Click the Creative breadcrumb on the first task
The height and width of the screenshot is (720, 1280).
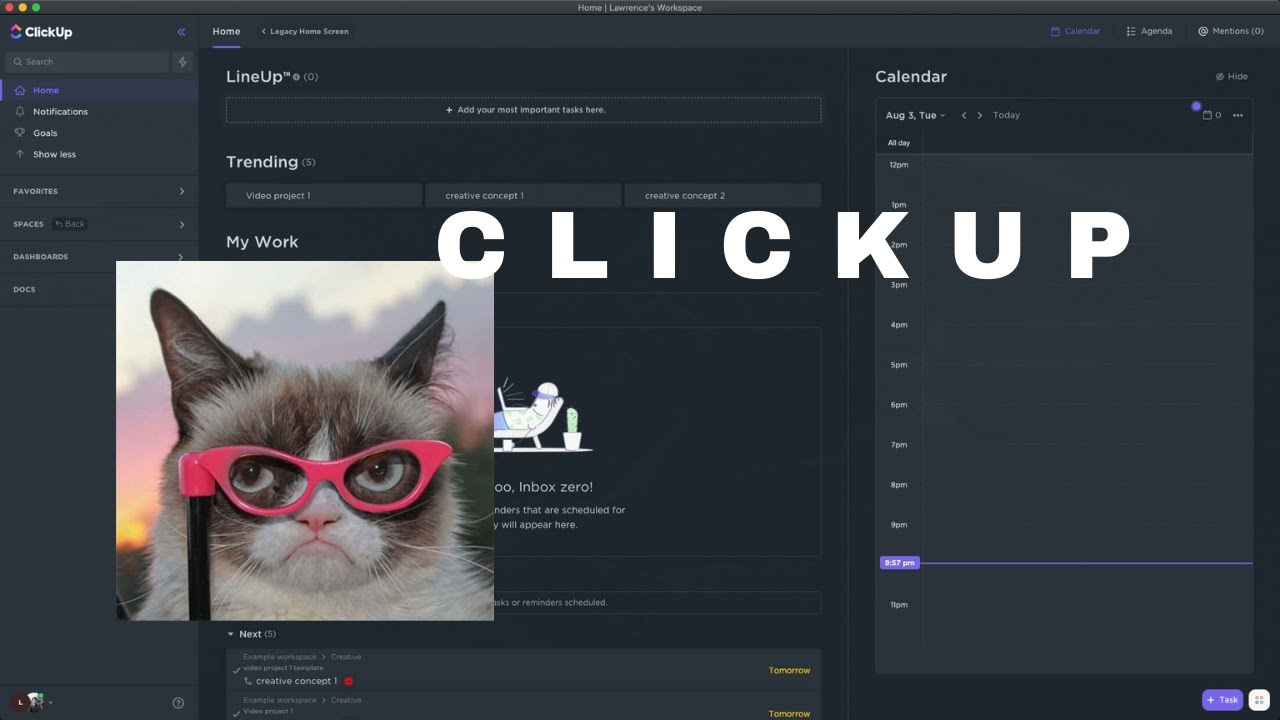coord(346,657)
